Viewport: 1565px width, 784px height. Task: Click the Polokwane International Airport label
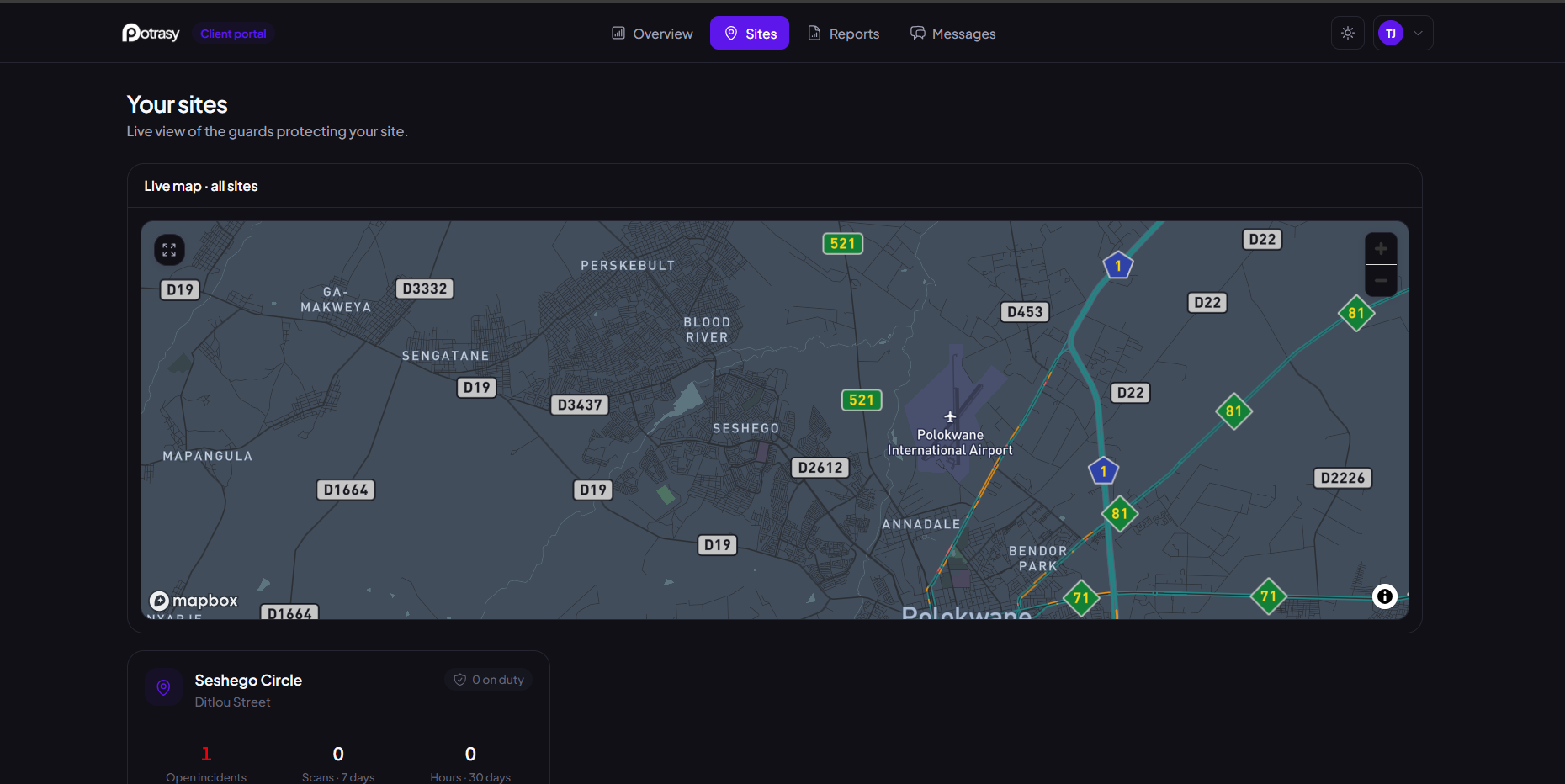click(x=950, y=442)
